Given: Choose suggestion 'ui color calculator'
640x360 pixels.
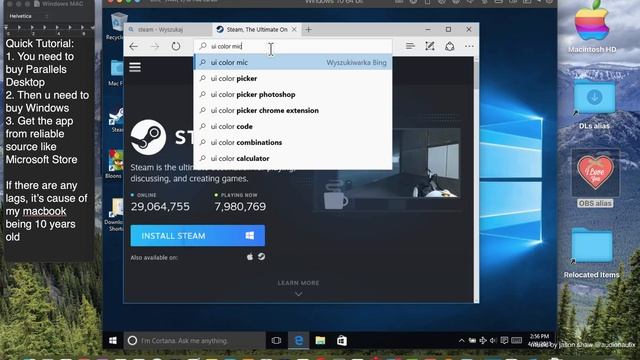Looking at the screenshot, I should tap(293, 158).
